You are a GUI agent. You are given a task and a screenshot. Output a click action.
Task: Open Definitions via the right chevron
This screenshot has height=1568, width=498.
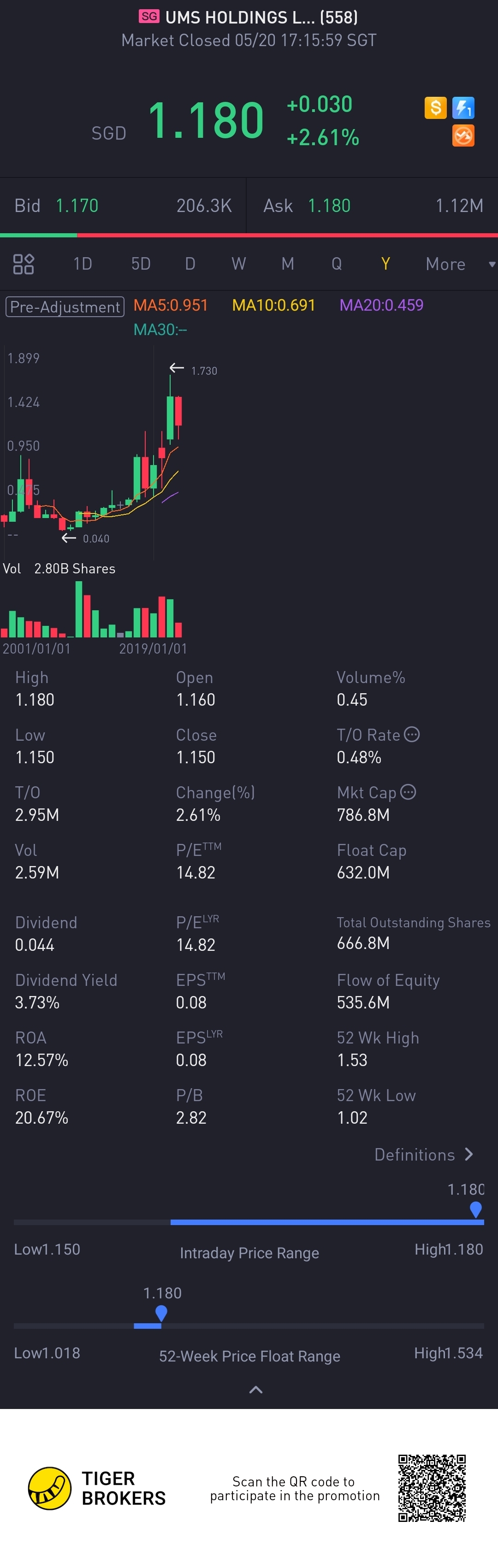pyautogui.click(x=469, y=1154)
